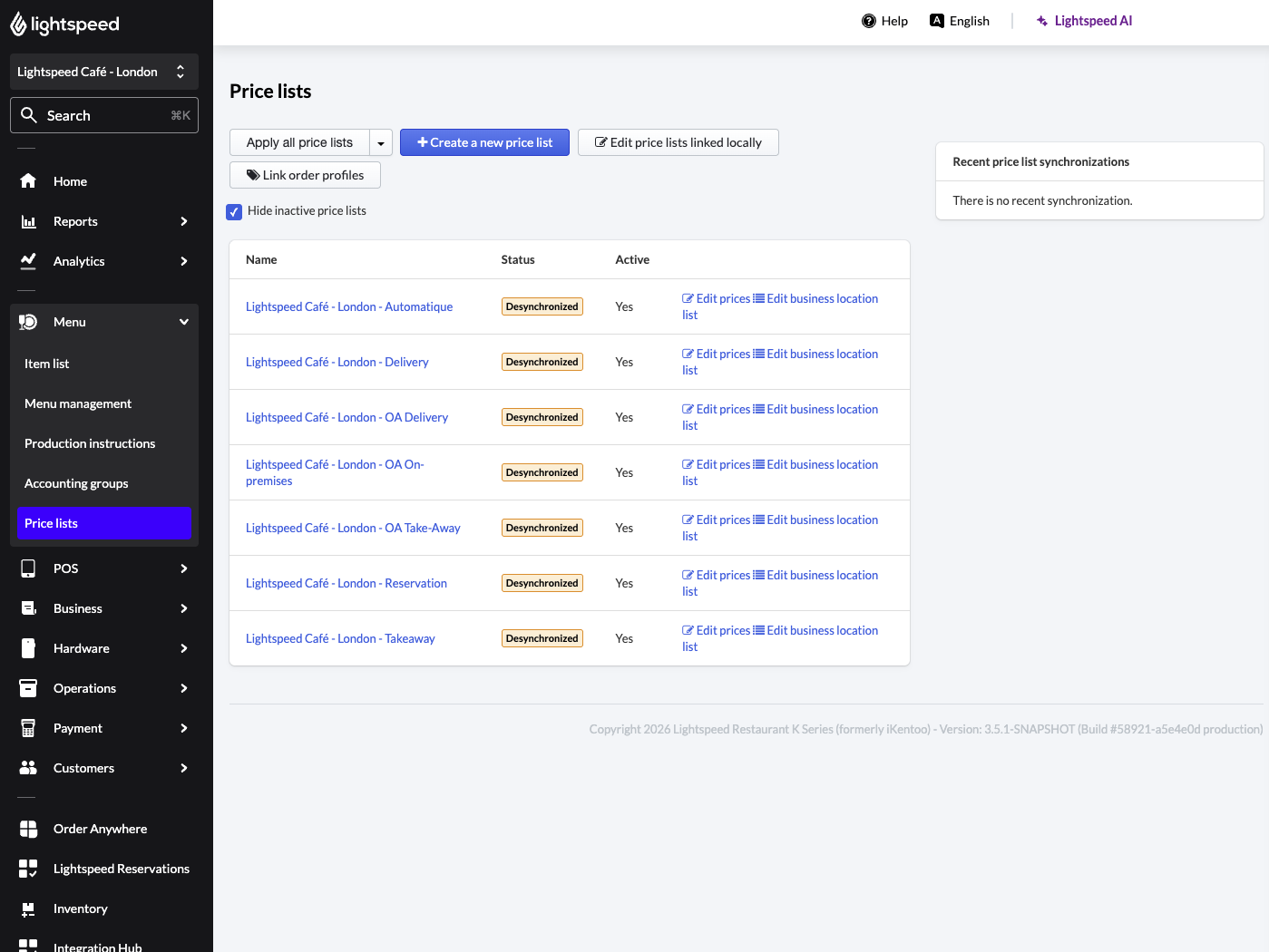Collapse the Menu section chevron

pyautogui.click(x=184, y=322)
